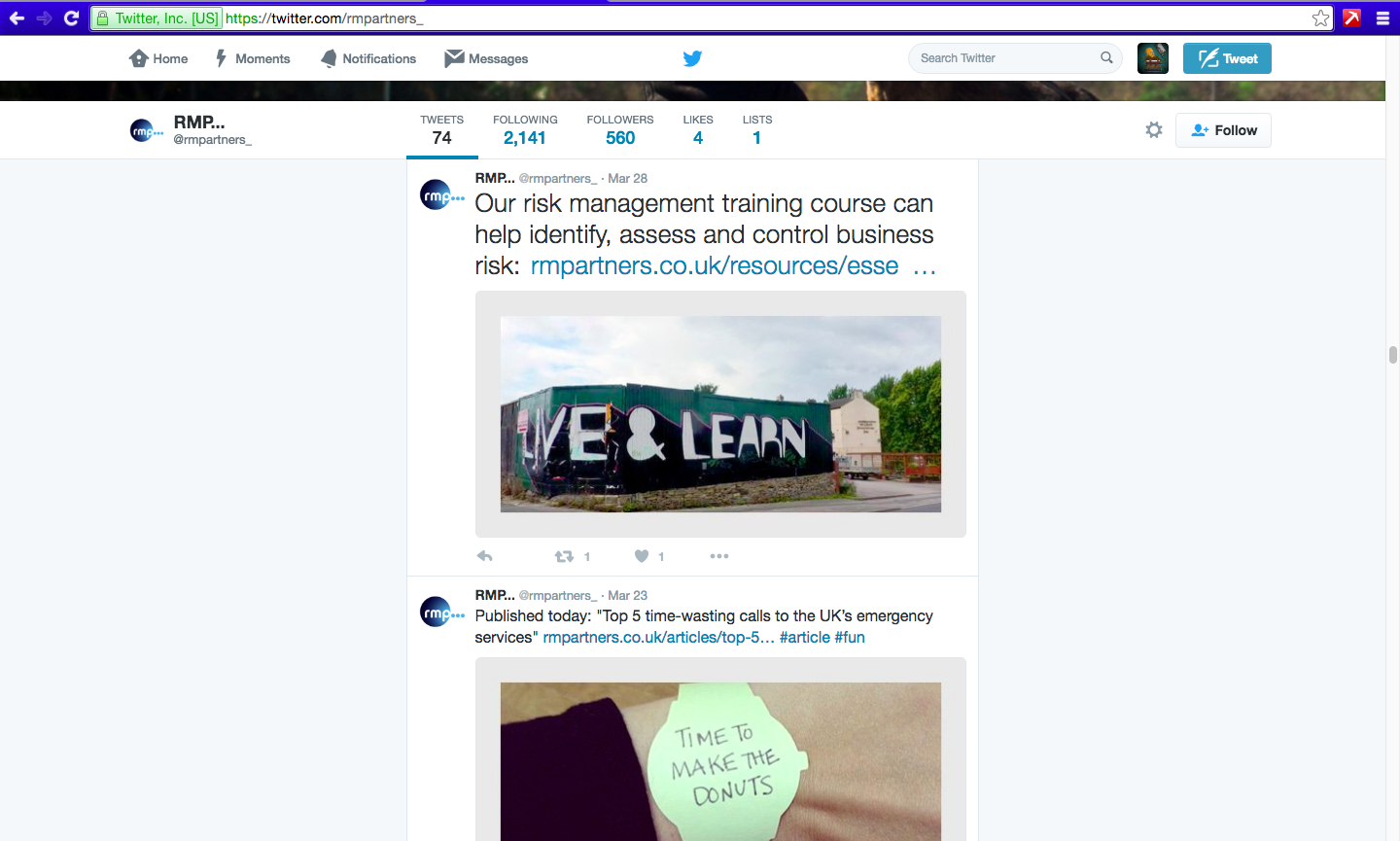Screen dimensions: 1400x841
Task: Select the Likes 4 tab
Action: (x=698, y=129)
